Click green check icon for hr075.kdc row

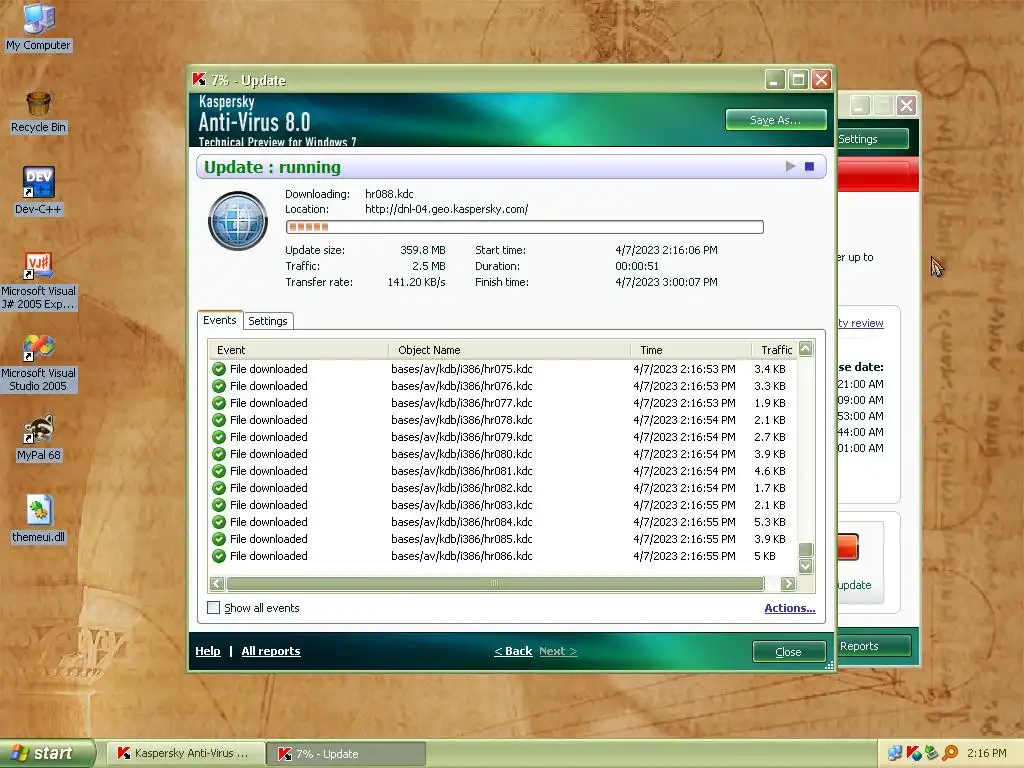[219, 369]
